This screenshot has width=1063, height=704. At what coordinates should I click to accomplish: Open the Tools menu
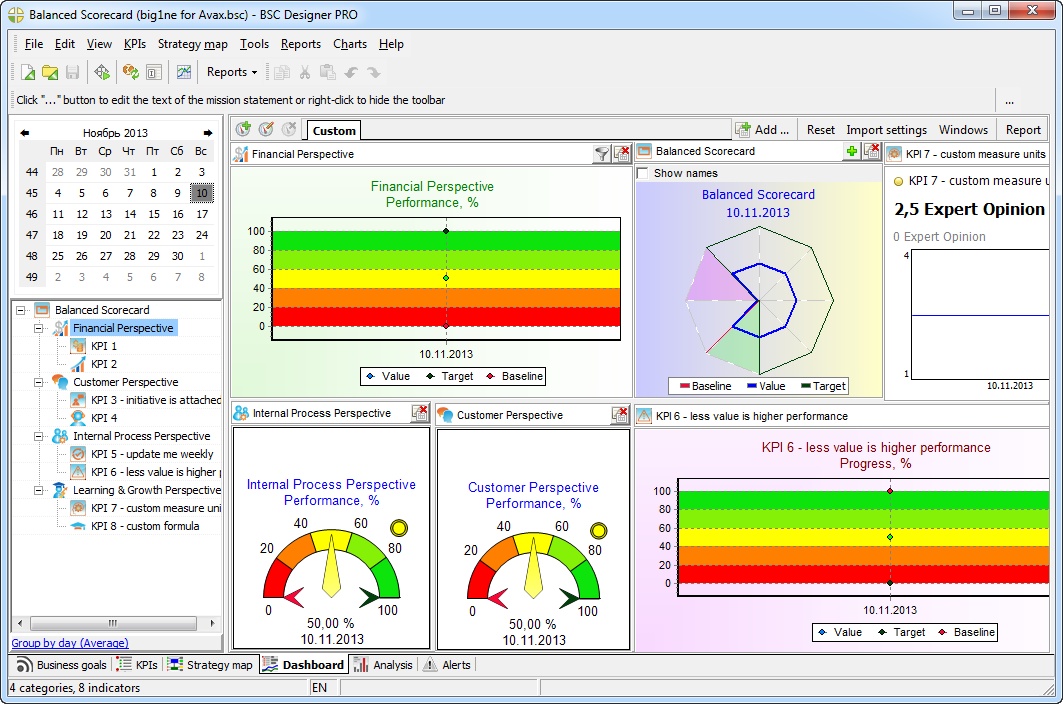[x=254, y=44]
